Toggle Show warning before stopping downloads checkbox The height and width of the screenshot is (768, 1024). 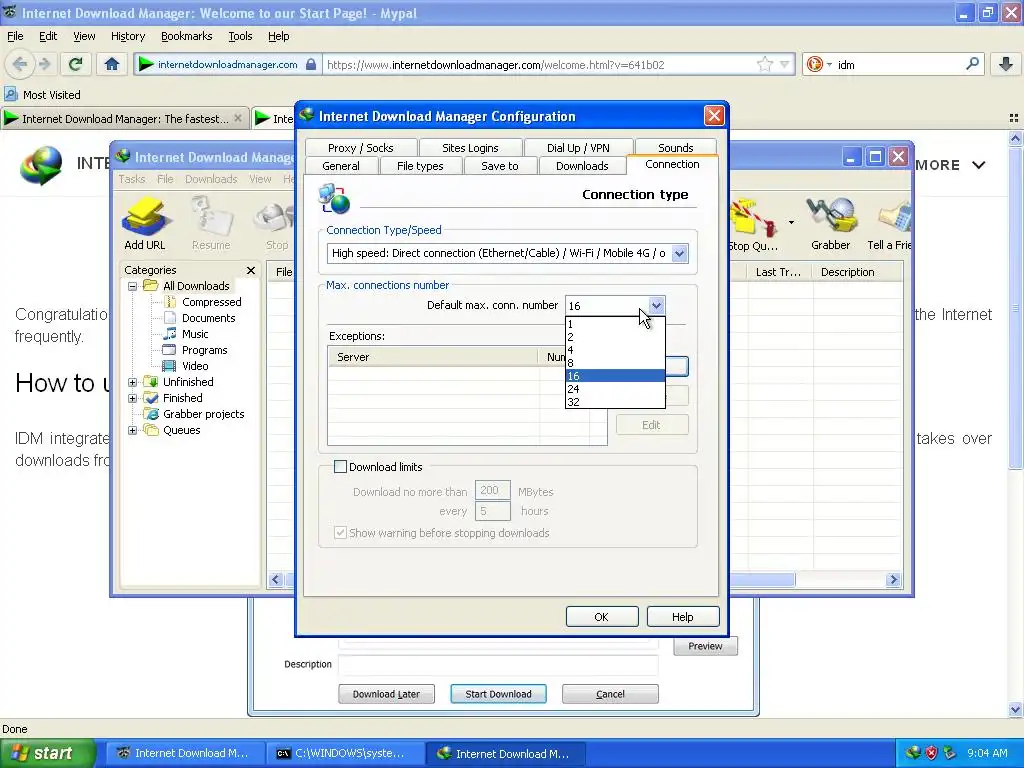pyautogui.click(x=340, y=532)
